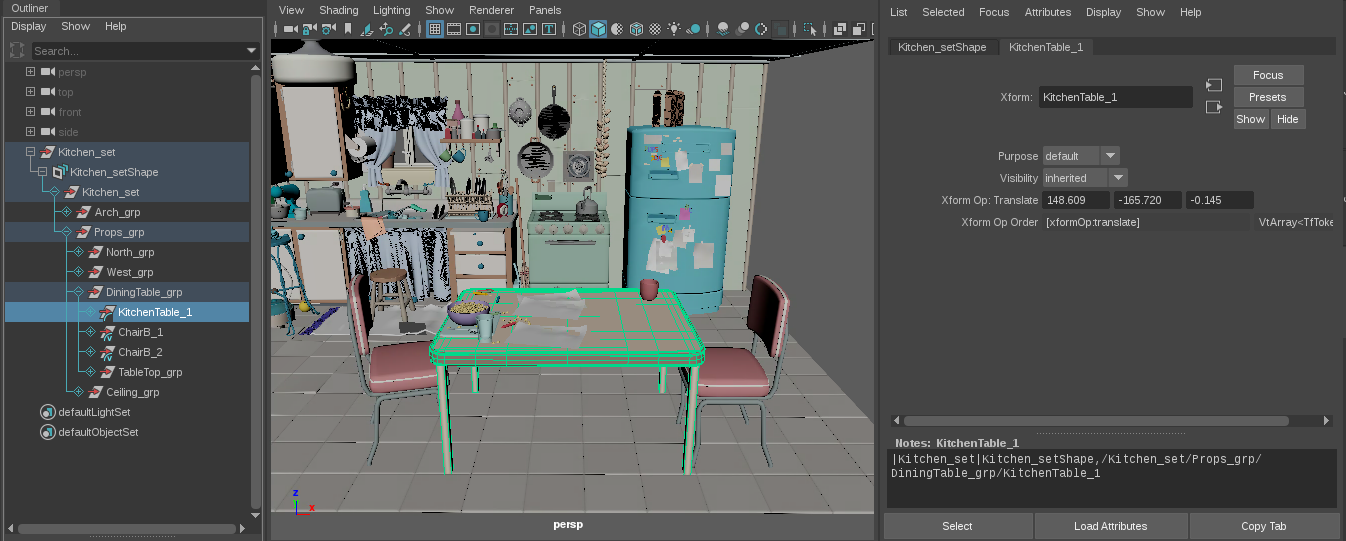Click the outliner filter icon beside Search
Image resolution: width=1346 pixels, height=541 pixels.
[17, 50]
